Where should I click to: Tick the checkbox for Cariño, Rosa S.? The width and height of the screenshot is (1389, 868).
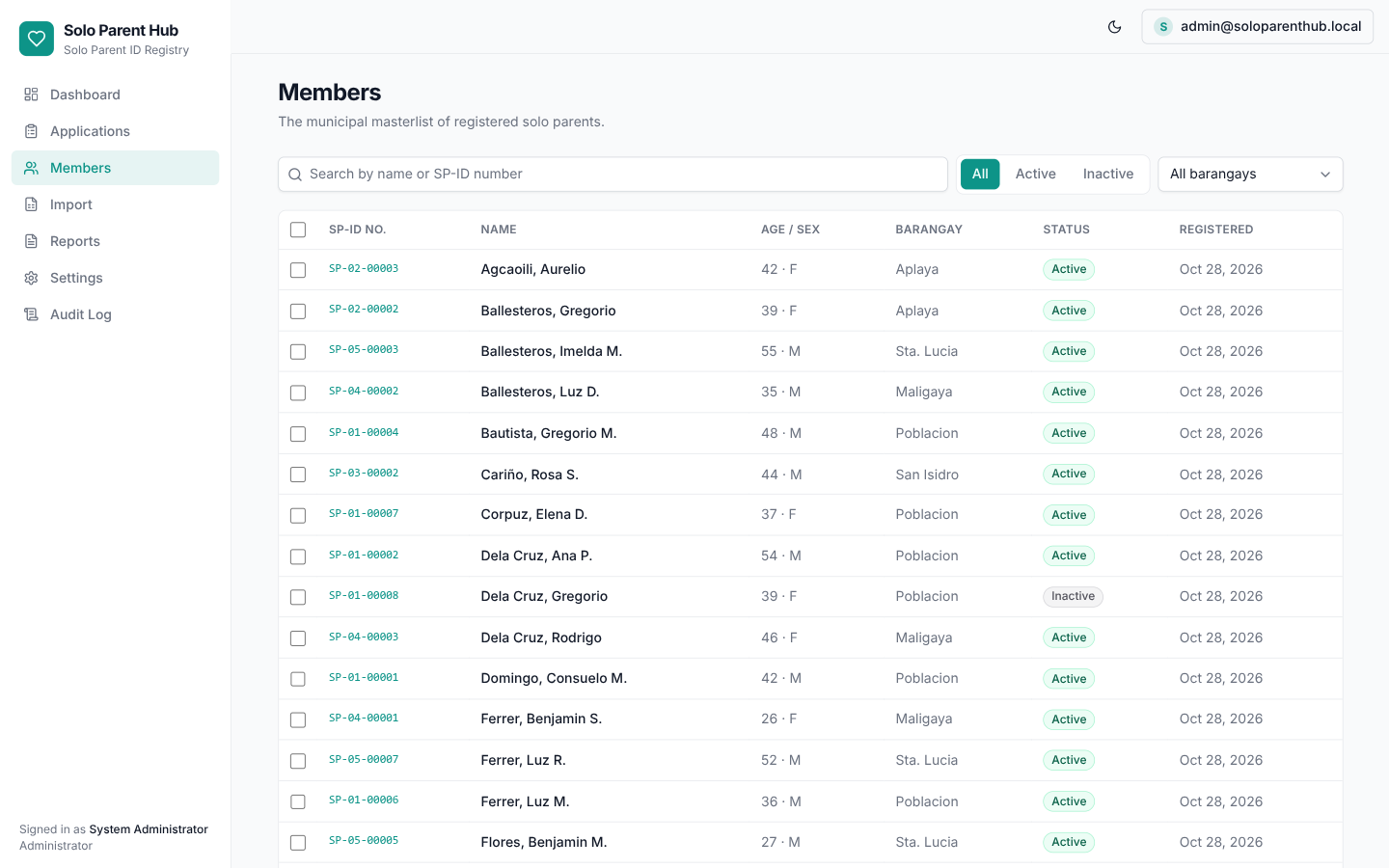[x=298, y=475]
